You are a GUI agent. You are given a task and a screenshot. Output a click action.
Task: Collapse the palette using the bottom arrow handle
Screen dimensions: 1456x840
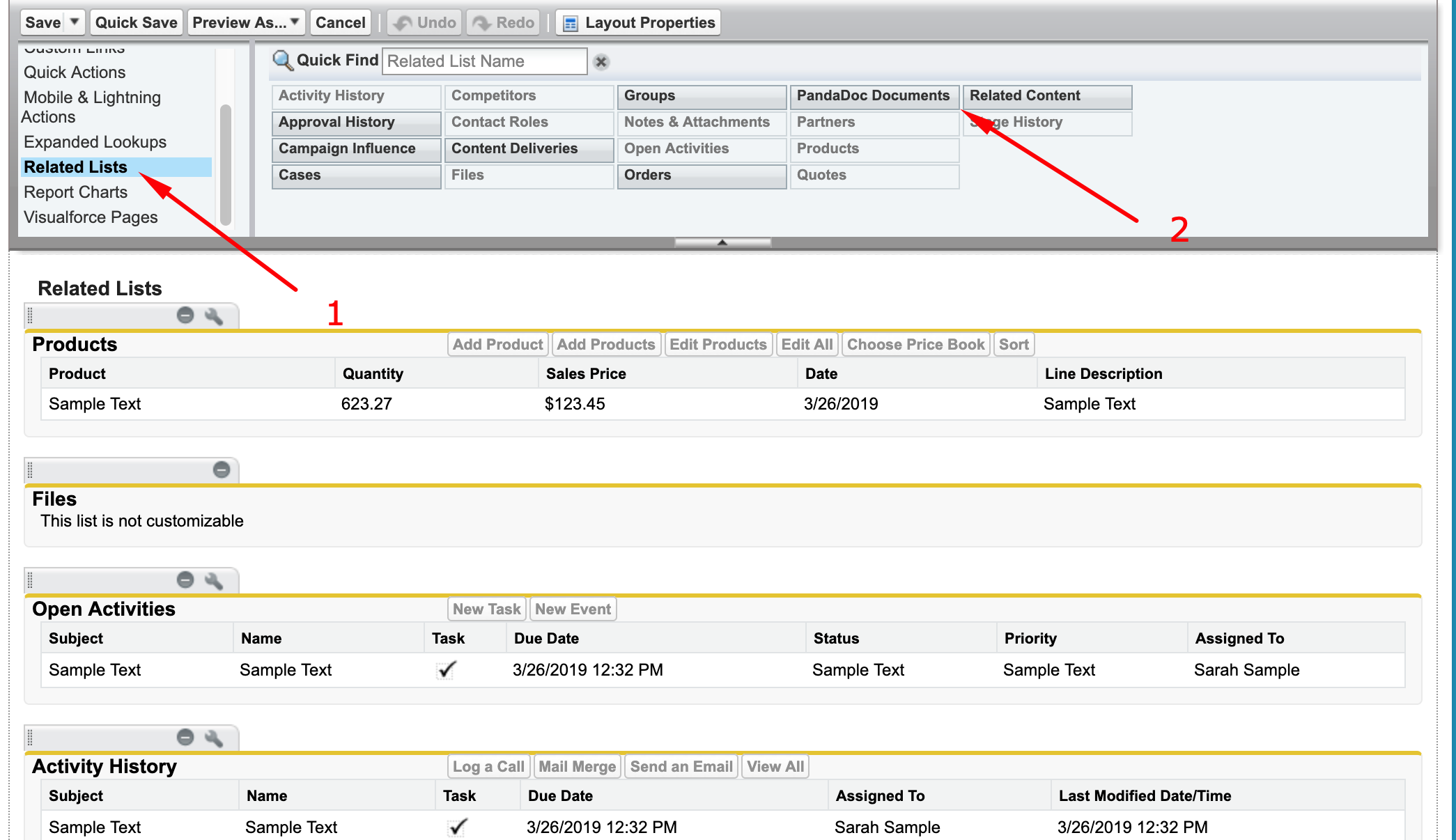pos(722,242)
